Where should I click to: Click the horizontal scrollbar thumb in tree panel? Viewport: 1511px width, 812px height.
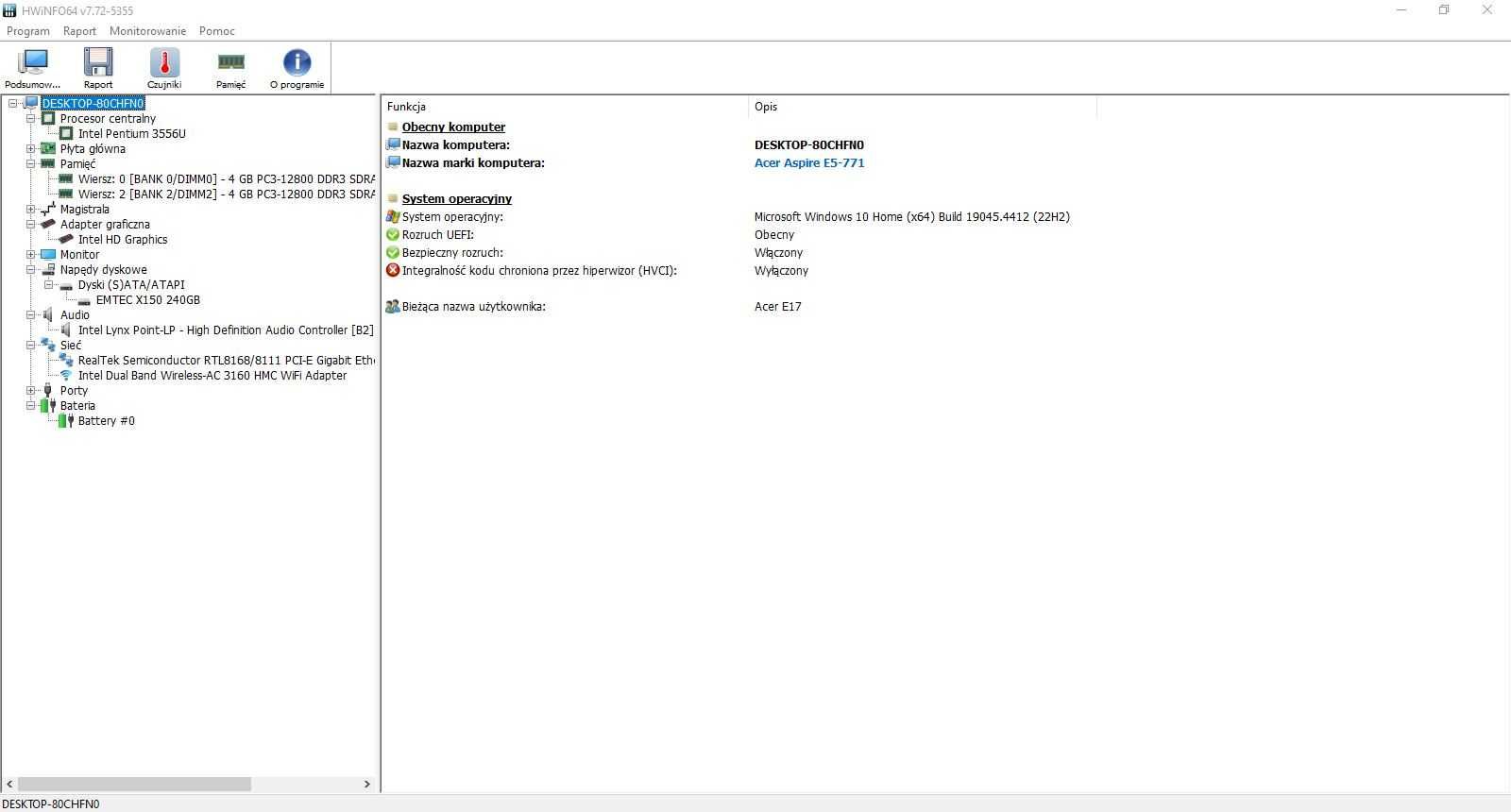pyautogui.click(x=135, y=785)
